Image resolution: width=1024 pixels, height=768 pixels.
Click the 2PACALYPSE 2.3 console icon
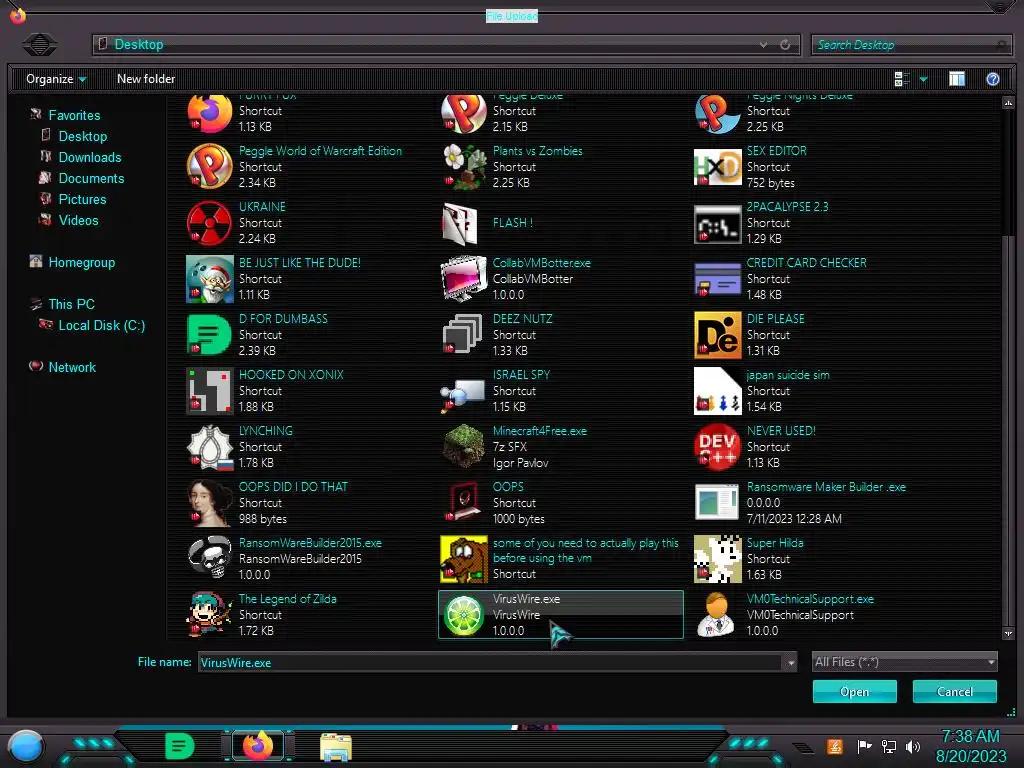pos(718,223)
